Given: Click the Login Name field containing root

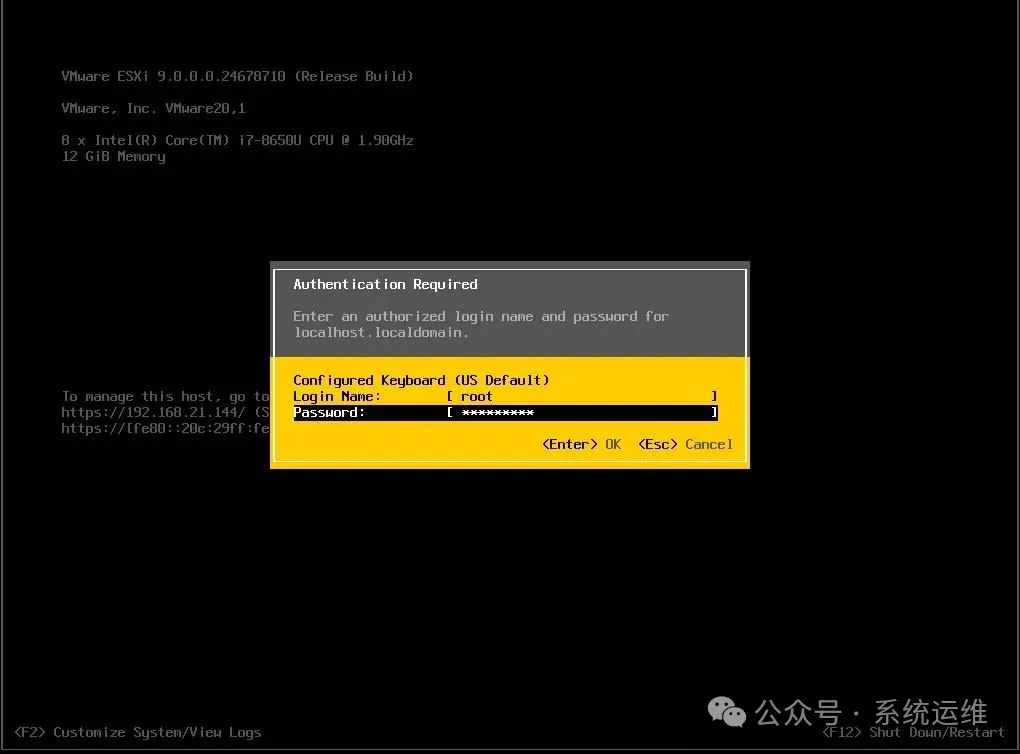Looking at the screenshot, I should (583, 396).
